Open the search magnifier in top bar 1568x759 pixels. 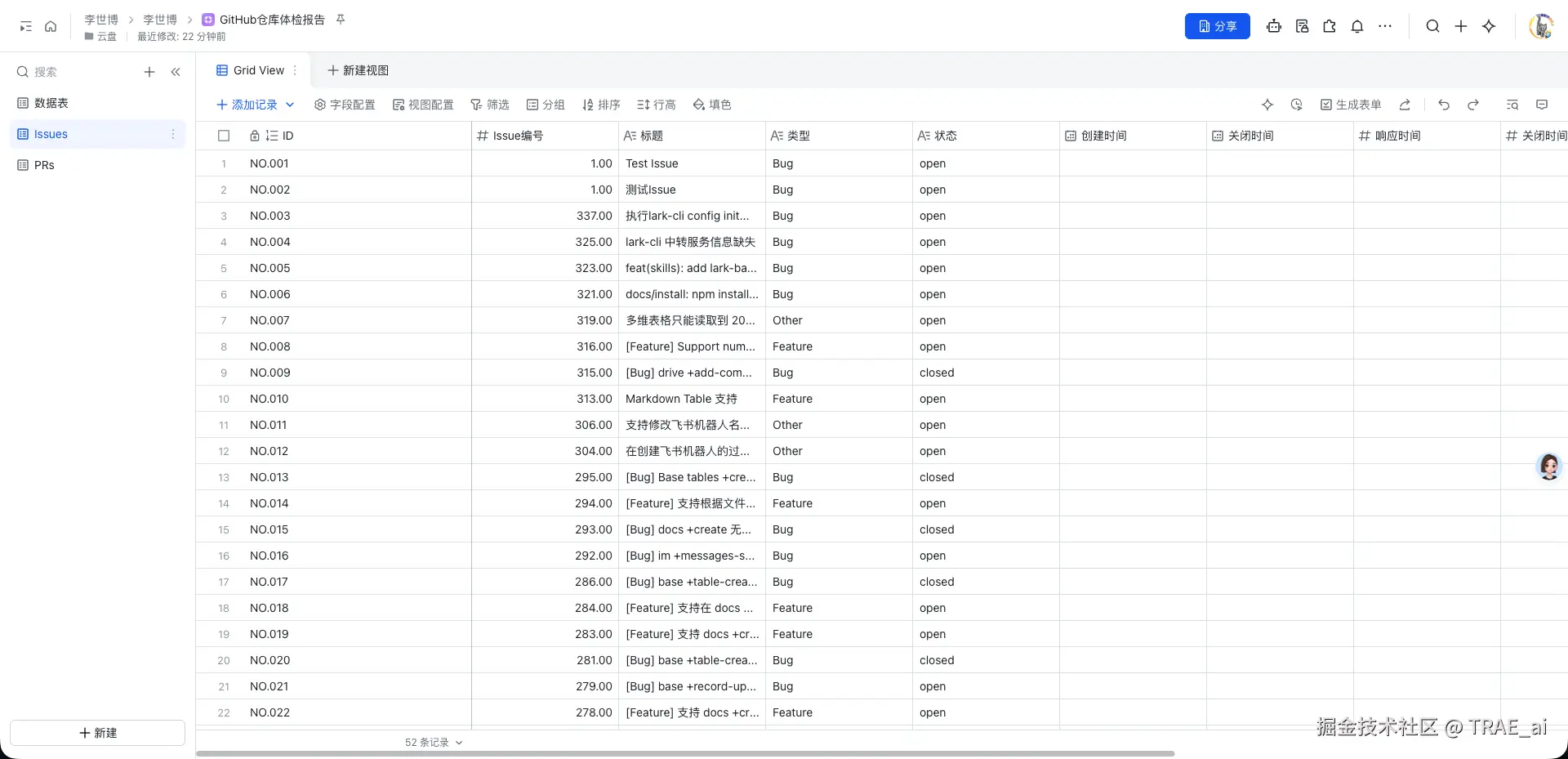(x=1432, y=26)
